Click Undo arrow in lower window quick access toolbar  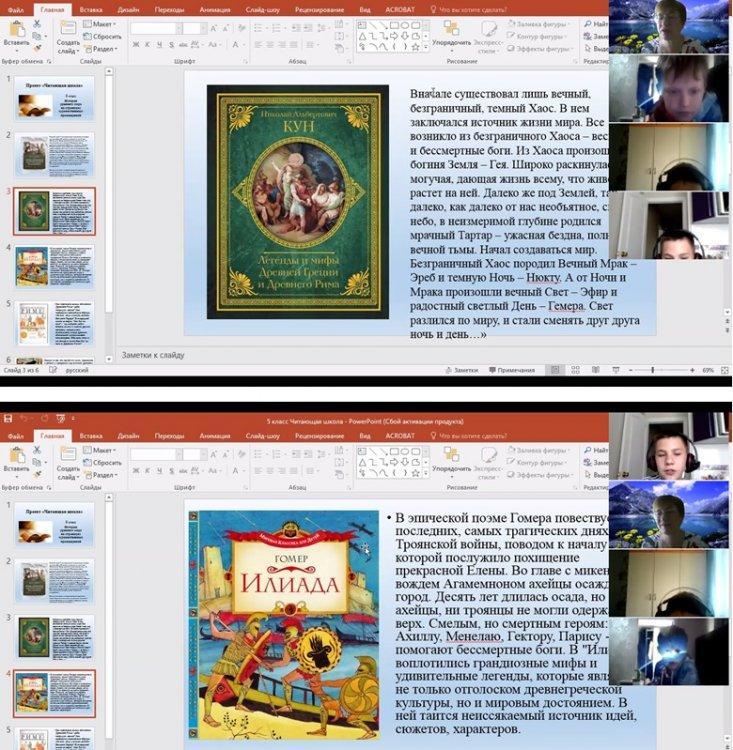(x=24, y=419)
